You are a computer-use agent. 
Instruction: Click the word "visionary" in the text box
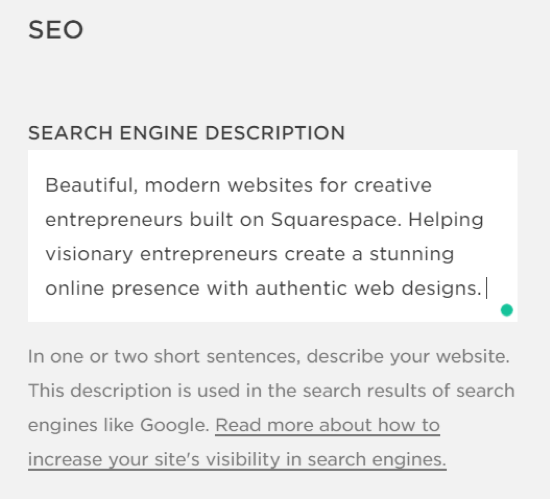(89, 254)
